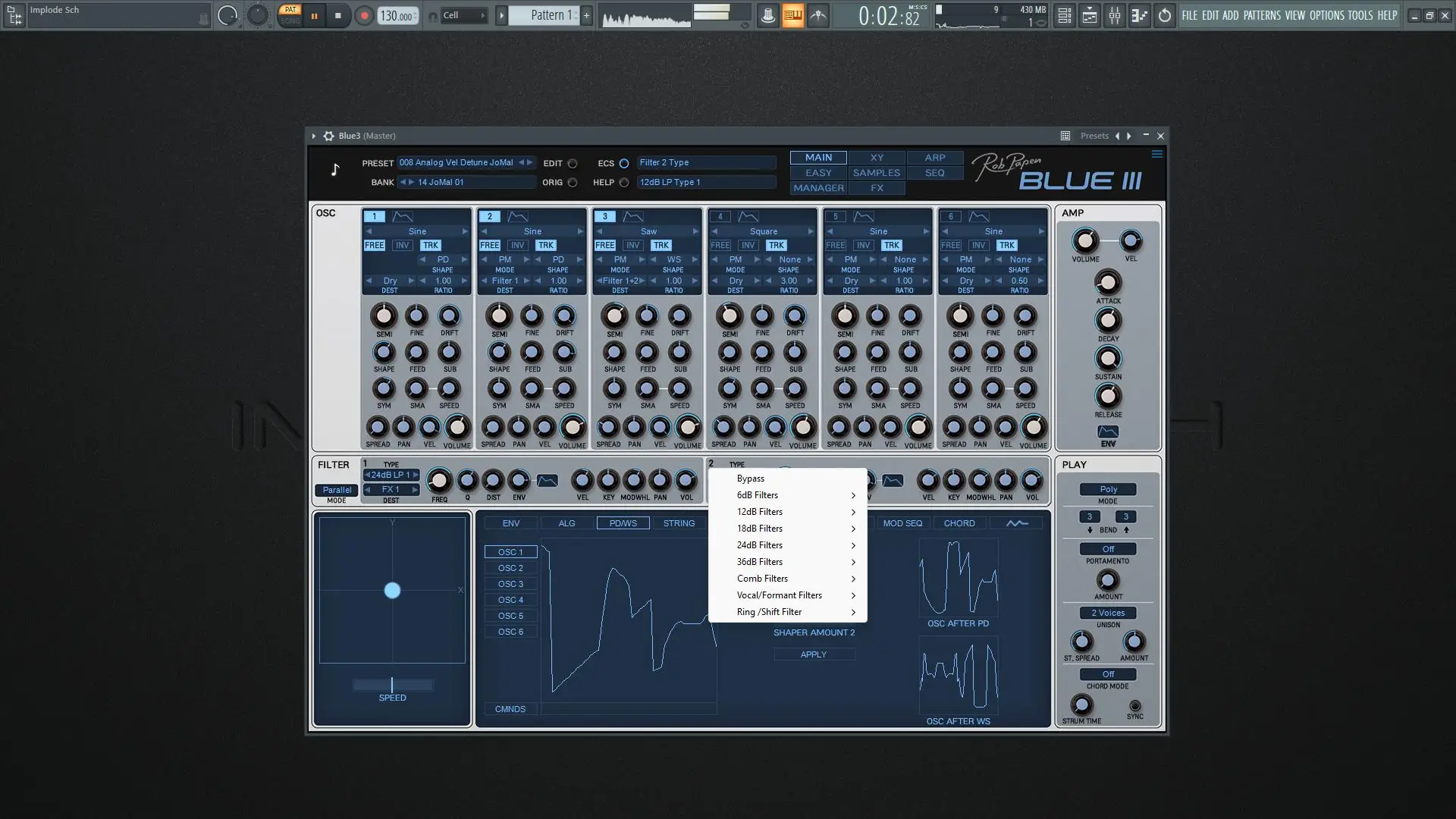Select Bypass in filter type menu
The image size is (1456, 819).
click(x=751, y=479)
